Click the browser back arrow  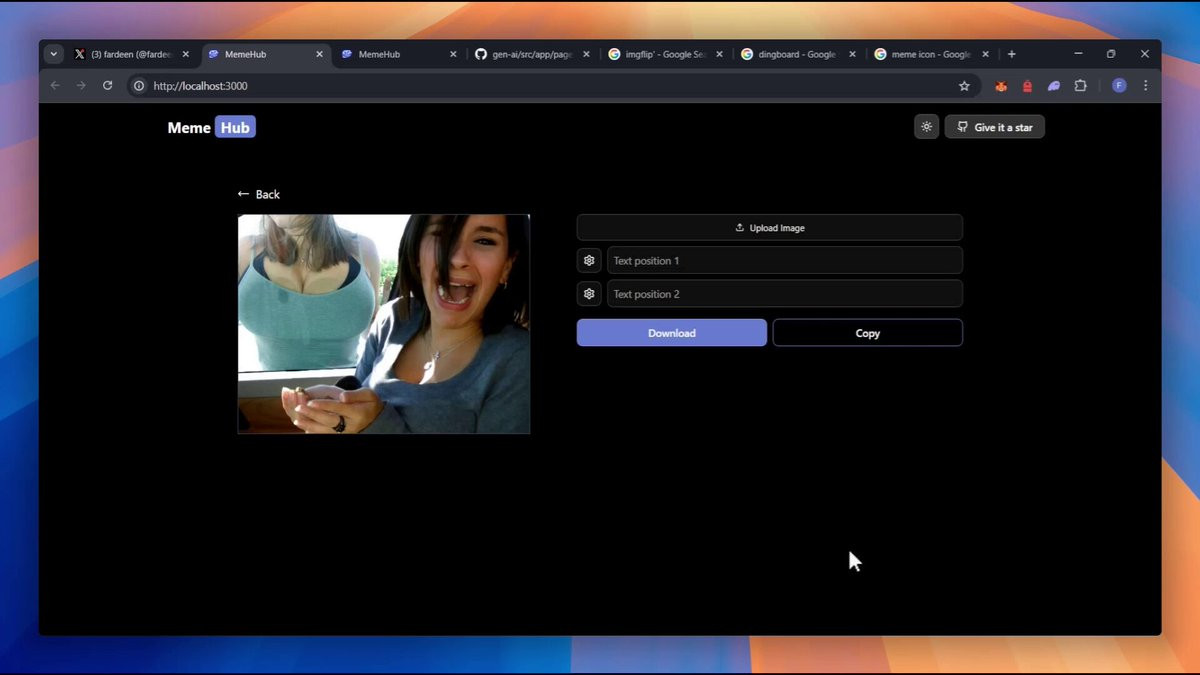click(55, 86)
